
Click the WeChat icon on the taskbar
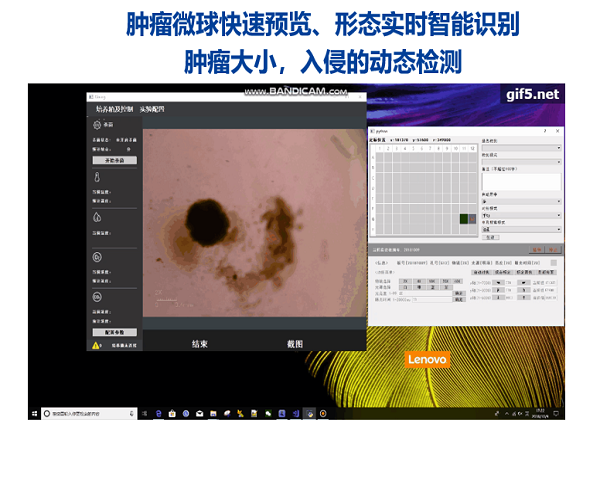268,413
